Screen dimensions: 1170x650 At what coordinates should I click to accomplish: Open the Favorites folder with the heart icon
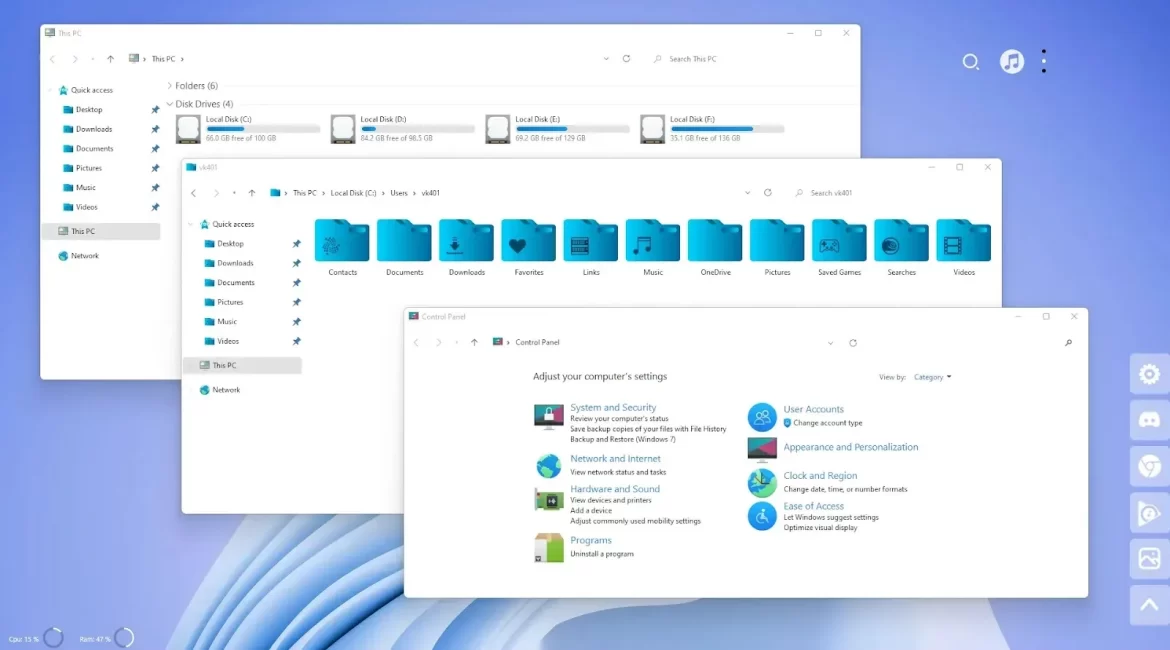[x=528, y=248]
